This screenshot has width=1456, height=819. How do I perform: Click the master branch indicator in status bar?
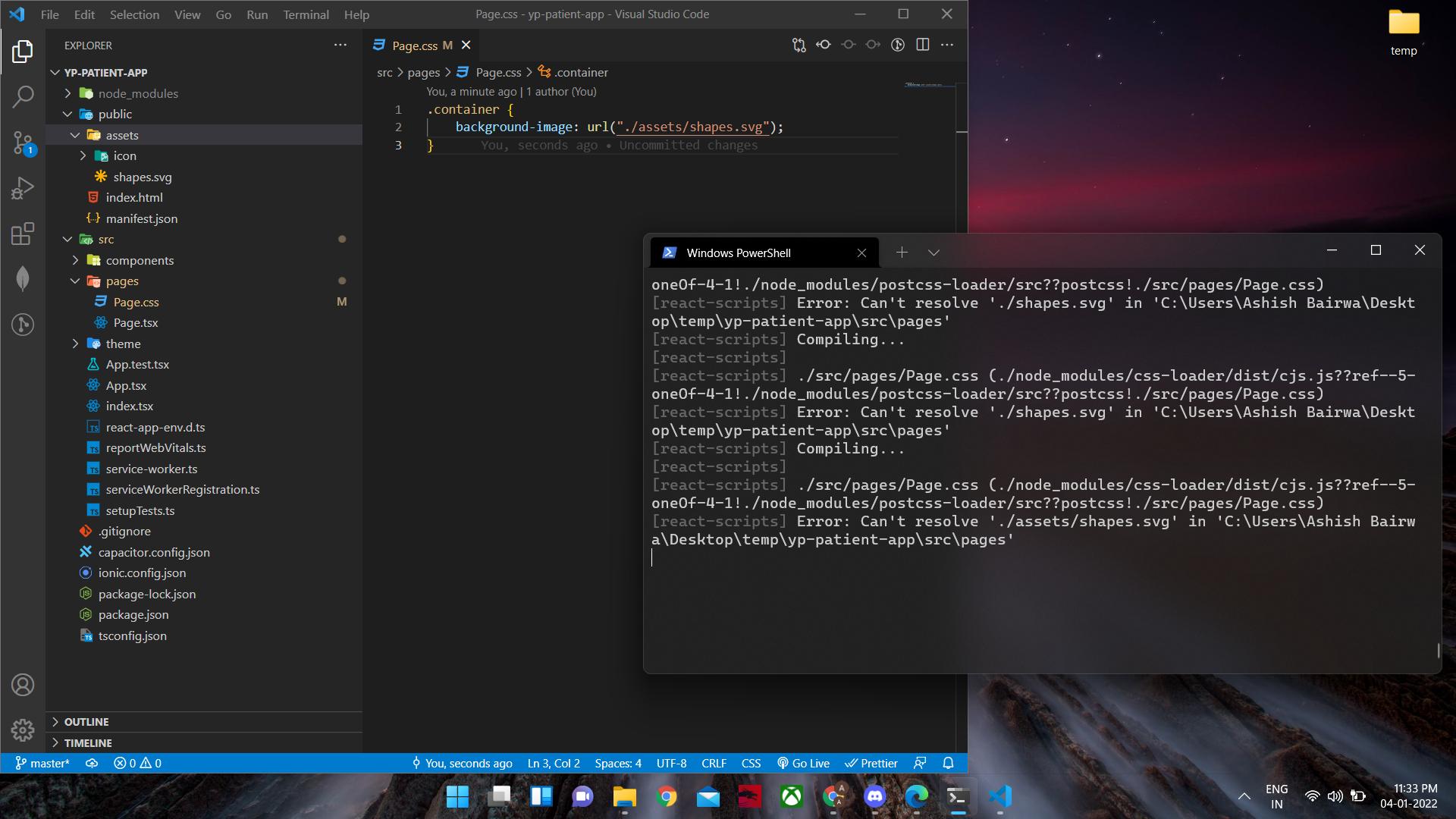coord(42,763)
